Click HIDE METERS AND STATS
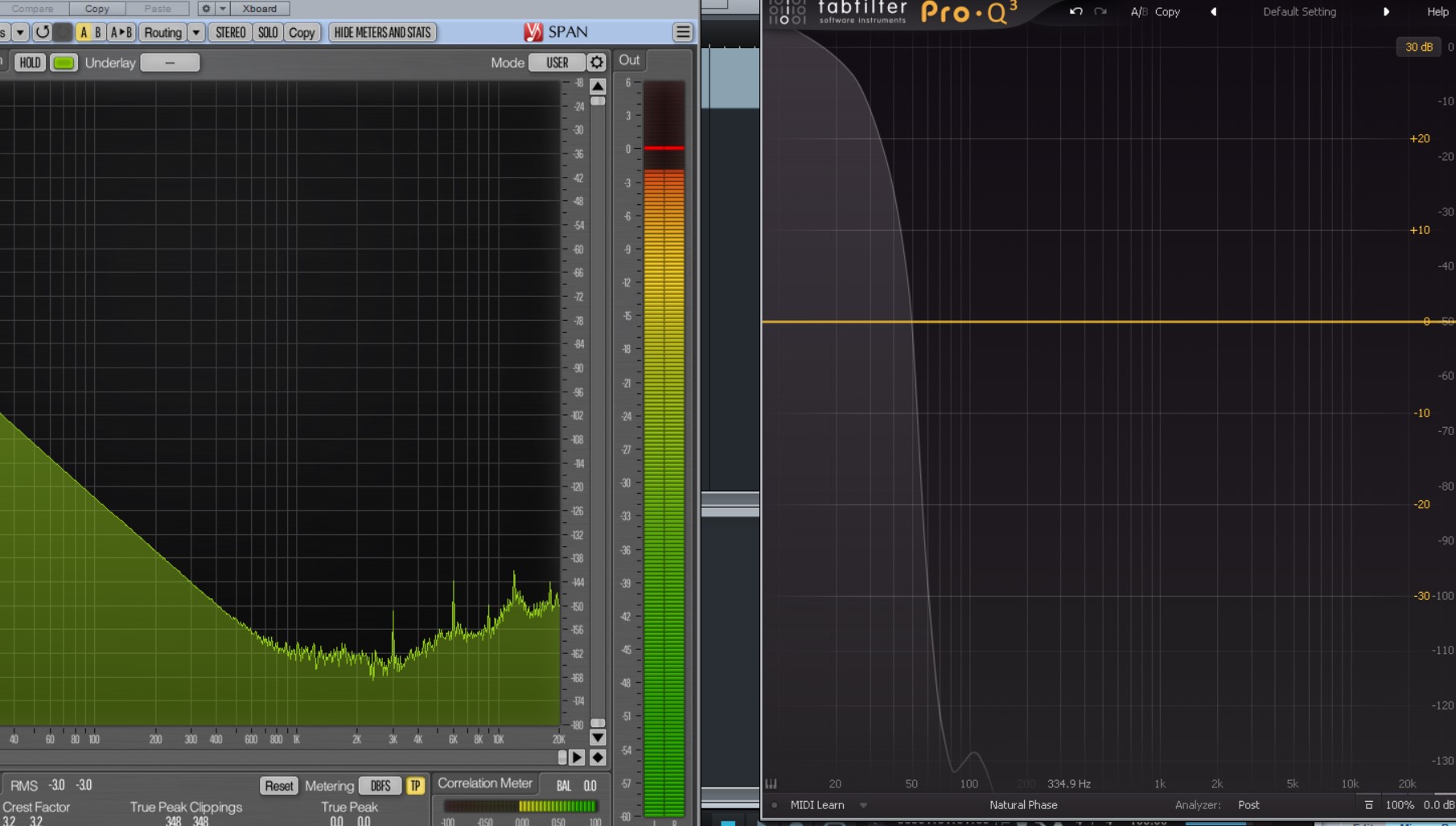This screenshot has width=1456, height=826. [382, 32]
